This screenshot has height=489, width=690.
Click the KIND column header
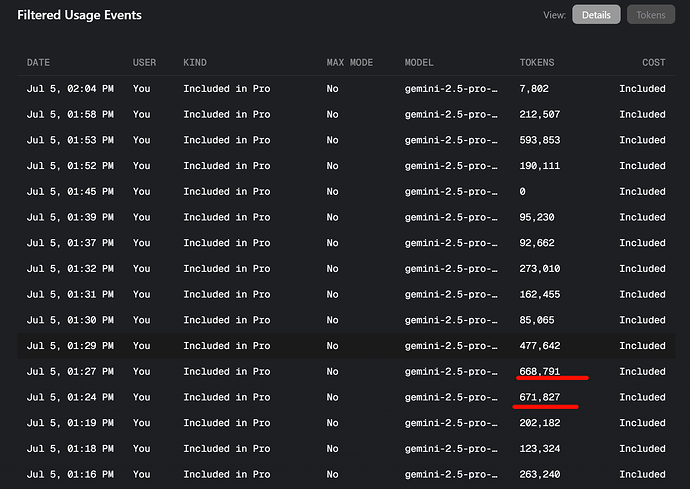(195, 63)
